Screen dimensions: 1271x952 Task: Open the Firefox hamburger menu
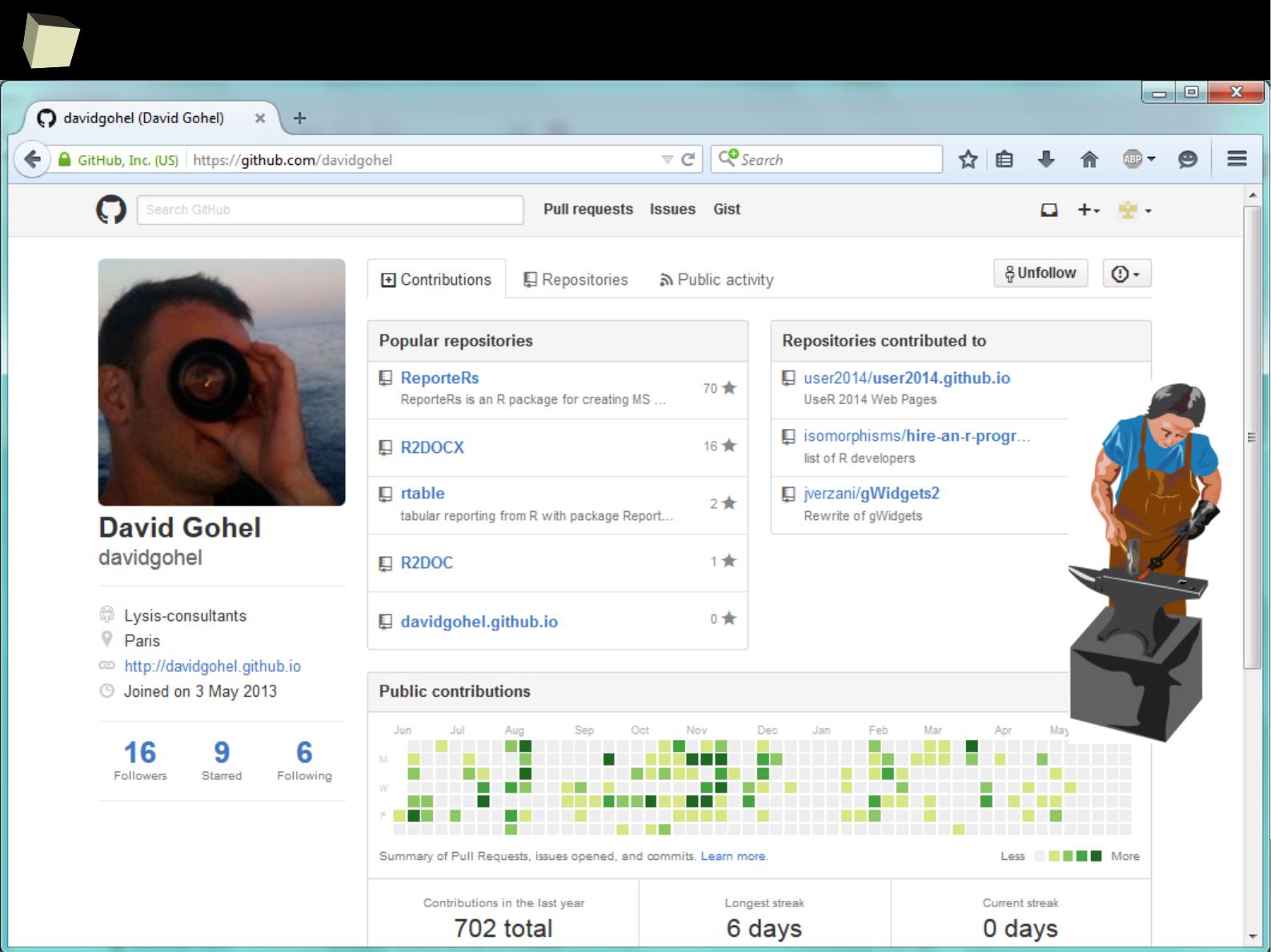coord(1237,158)
